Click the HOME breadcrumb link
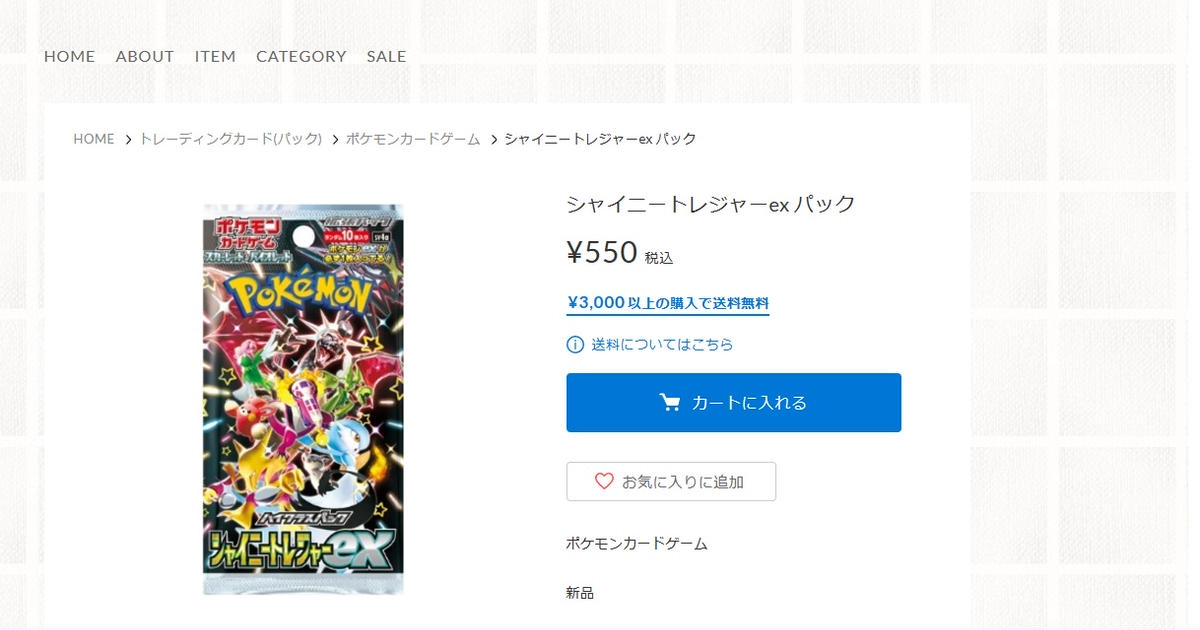This screenshot has height=630, width=1200. click(94, 139)
